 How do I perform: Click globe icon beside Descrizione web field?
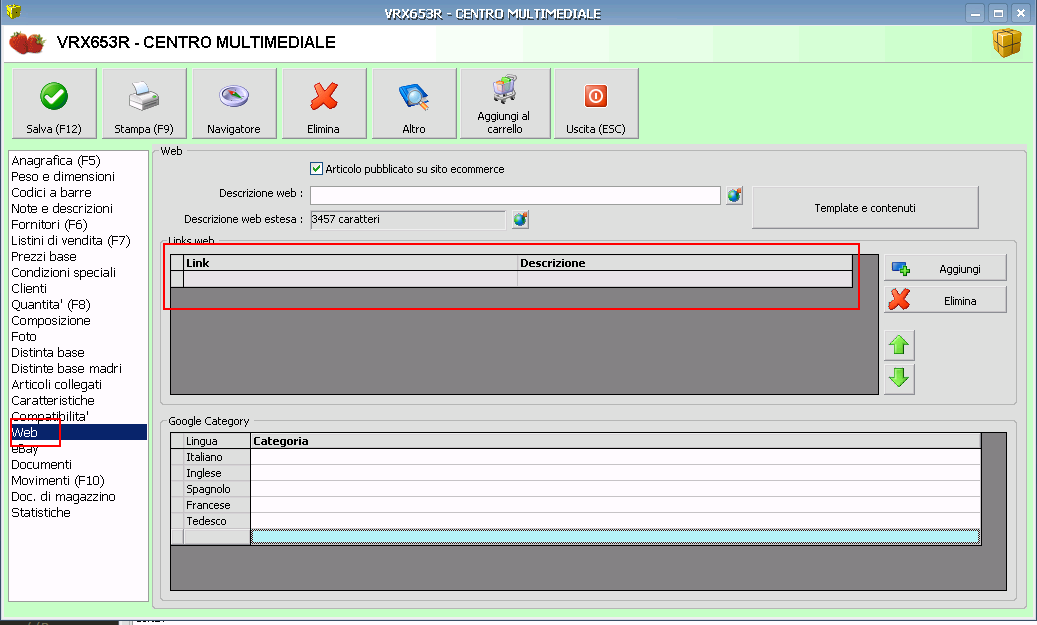point(734,195)
